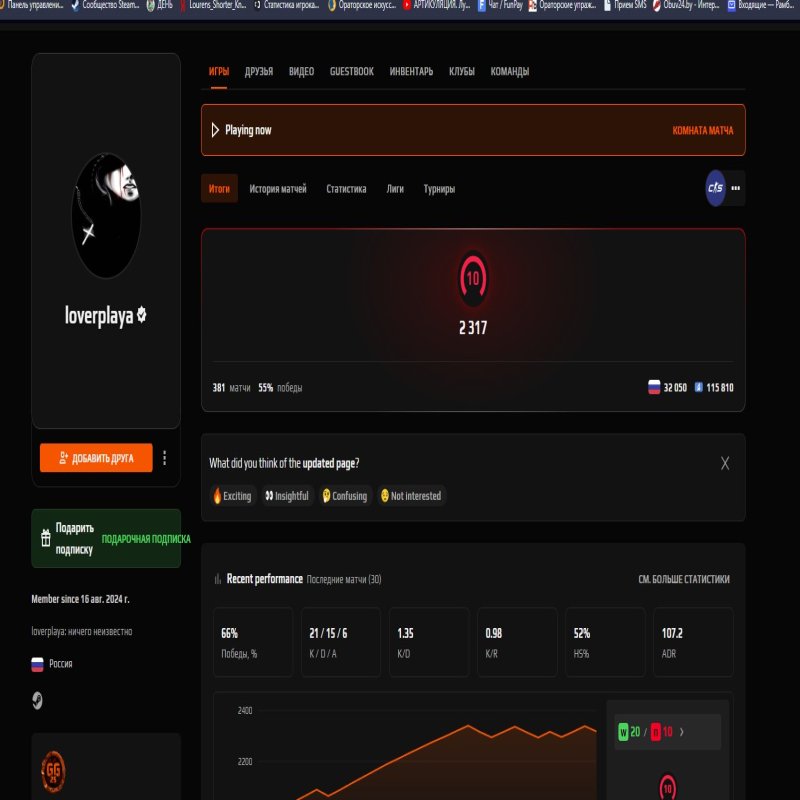The width and height of the screenshot is (800, 800).
Task: Select the Insightful feedback reaction
Action: pos(288,495)
